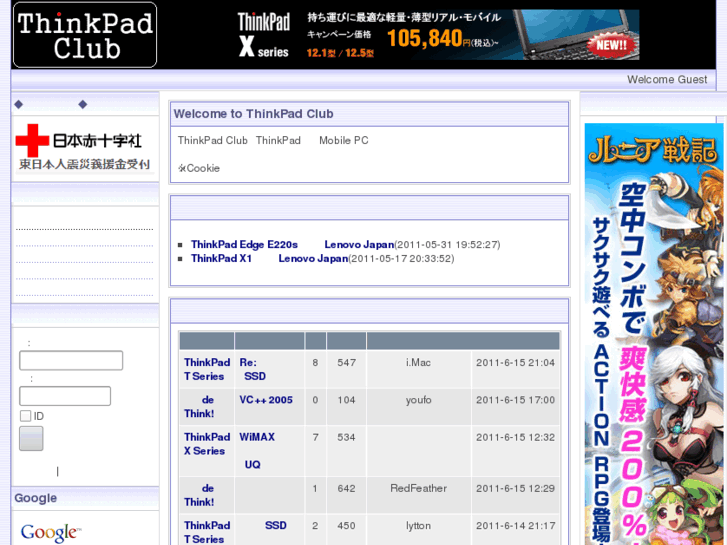Open ThinkPad T Series forum in i.Mac row
The image size is (727, 545).
click(207, 369)
